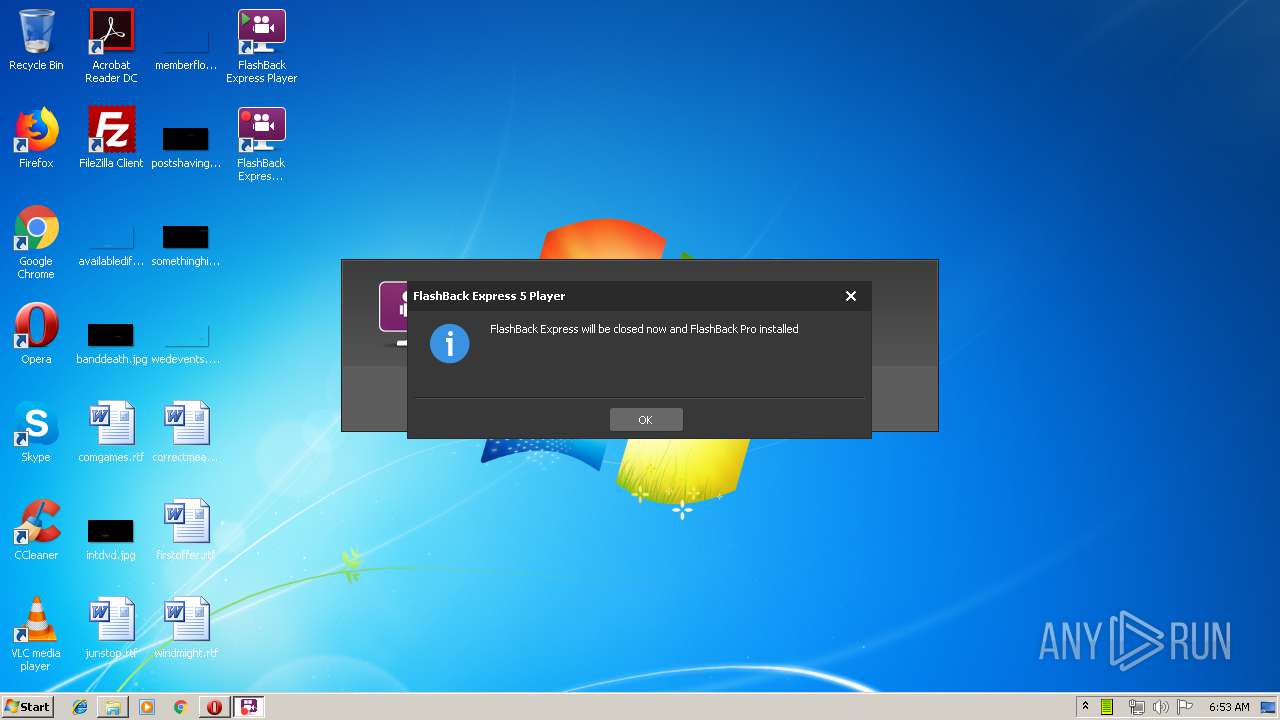Select banddeath.jpg desktop file
Image resolution: width=1280 pixels, height=720 pixels.
click(x=111, y=342)
